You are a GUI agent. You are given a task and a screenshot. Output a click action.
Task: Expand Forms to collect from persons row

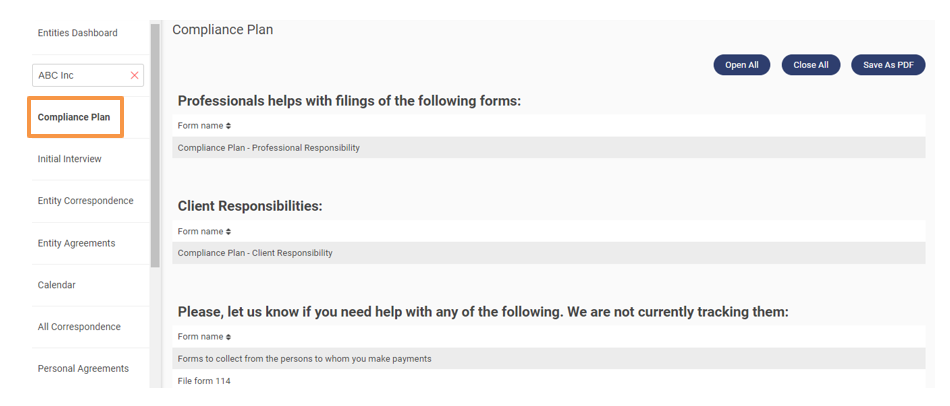tap(304, 359)
